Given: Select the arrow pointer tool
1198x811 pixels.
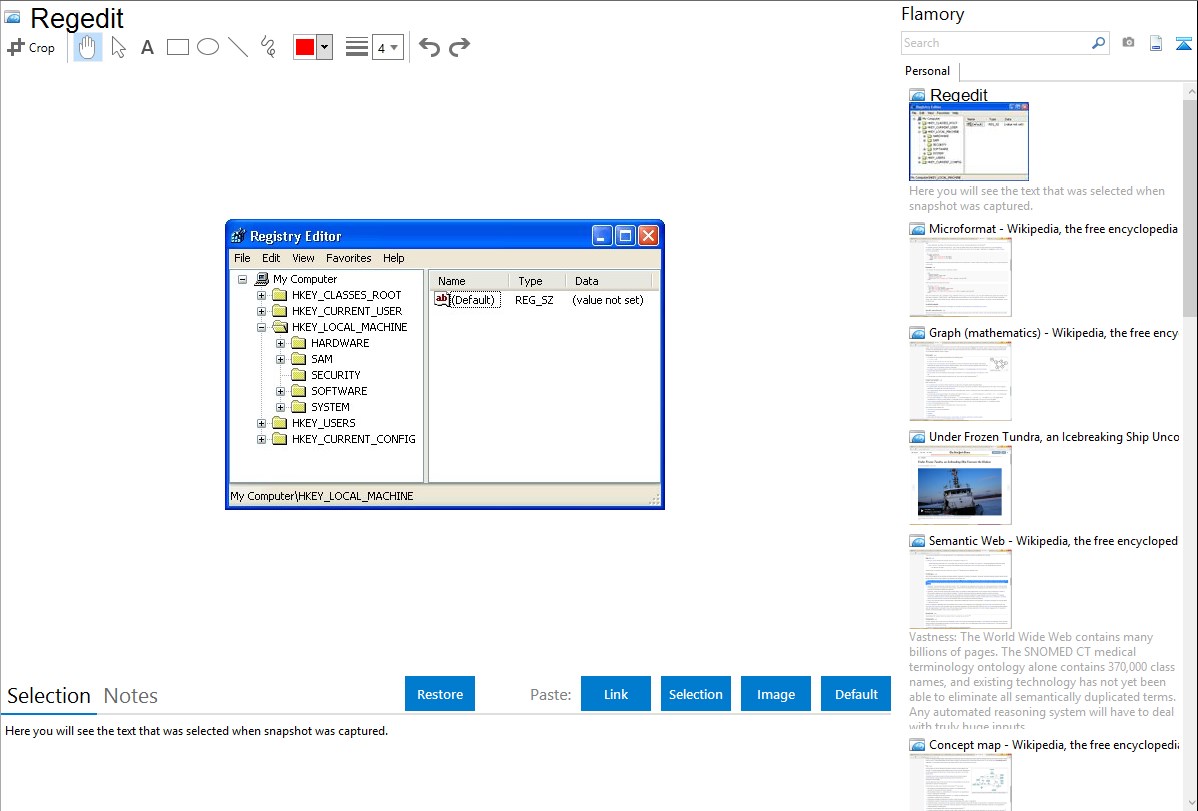Looking at the screenshot, I should coord(118,47).
